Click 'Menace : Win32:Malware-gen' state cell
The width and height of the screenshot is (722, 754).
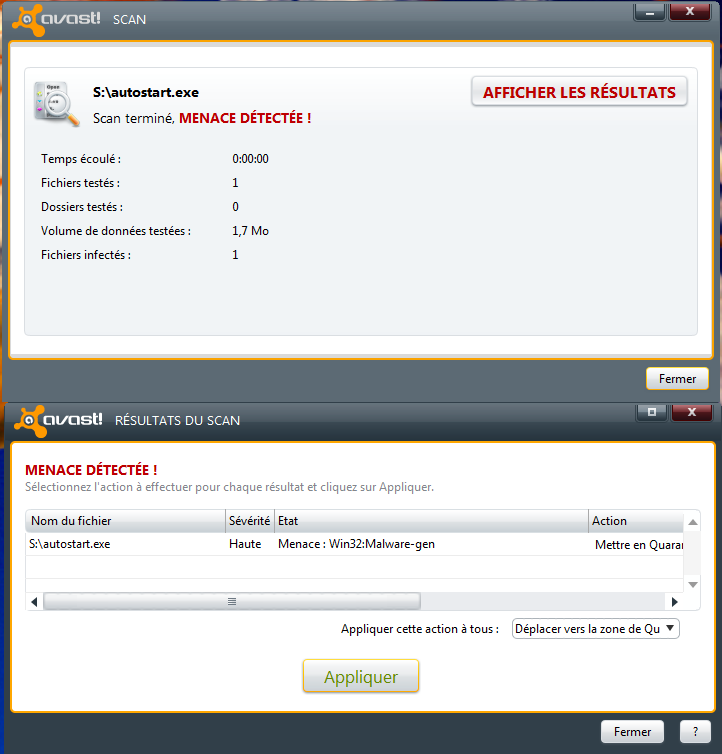coord(356,544)
